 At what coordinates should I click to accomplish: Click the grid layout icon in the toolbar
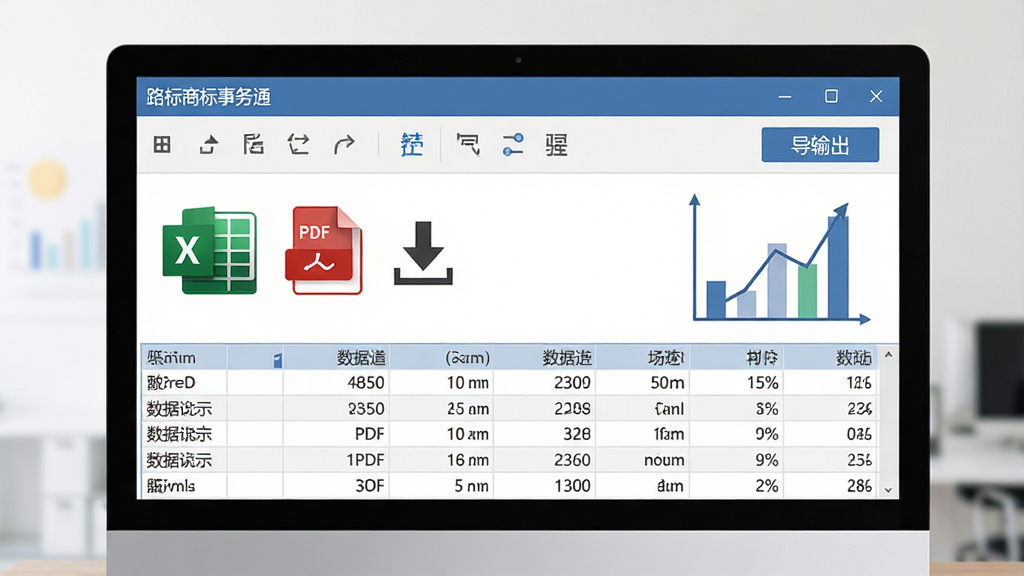point(162,144)
